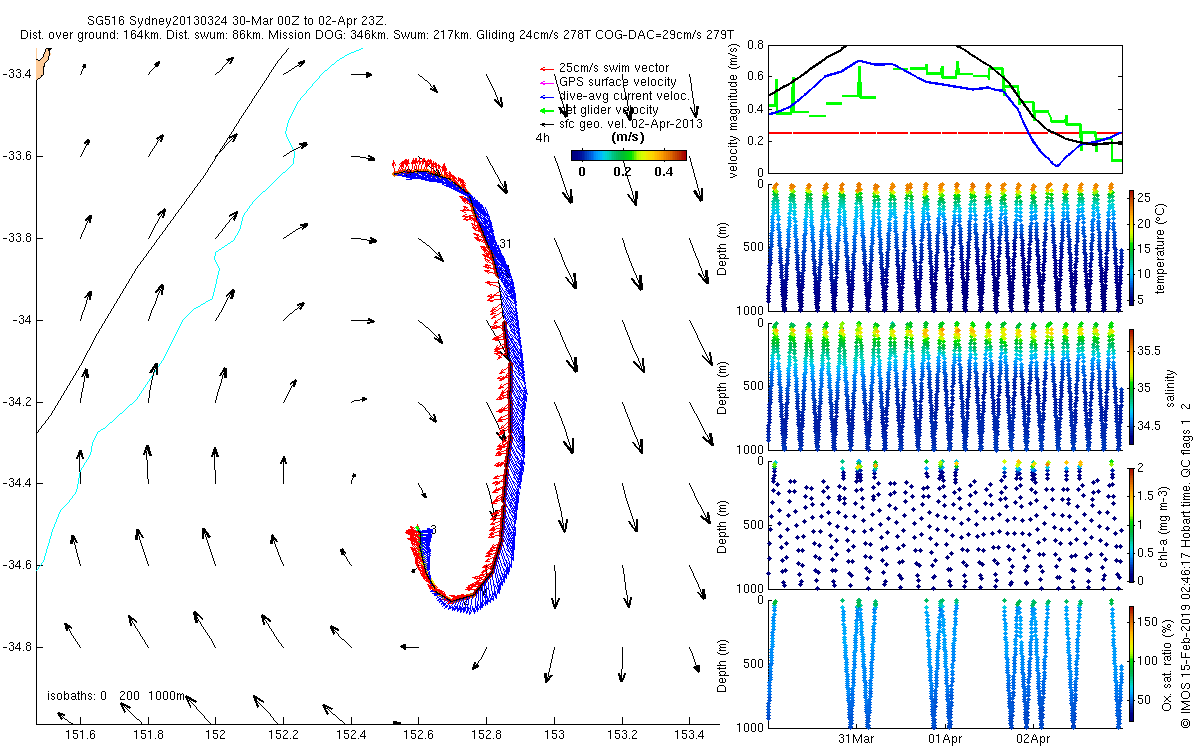Click the '-34.6' latitude tick label
The height and width of the screenshot is (750, 1200).
[x=16, y=566]
